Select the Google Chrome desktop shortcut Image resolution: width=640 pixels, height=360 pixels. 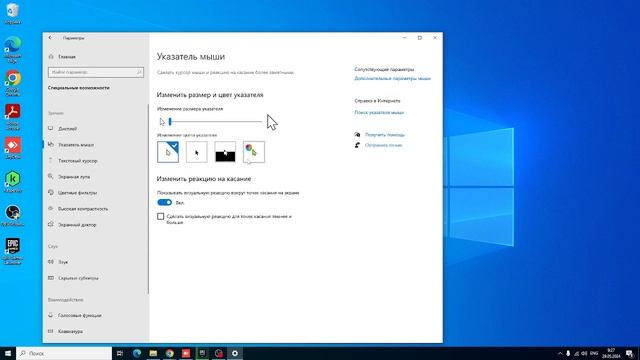pos(12,83)
